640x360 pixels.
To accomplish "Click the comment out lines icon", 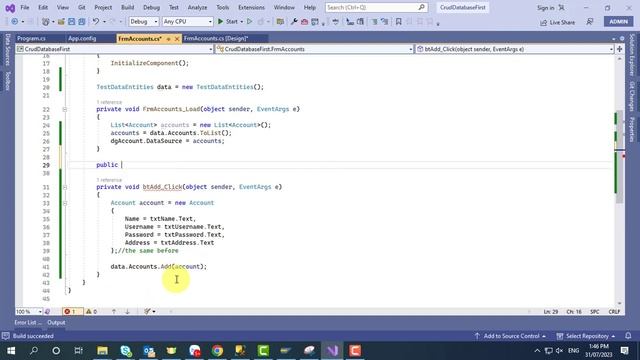I will point(374,22).
